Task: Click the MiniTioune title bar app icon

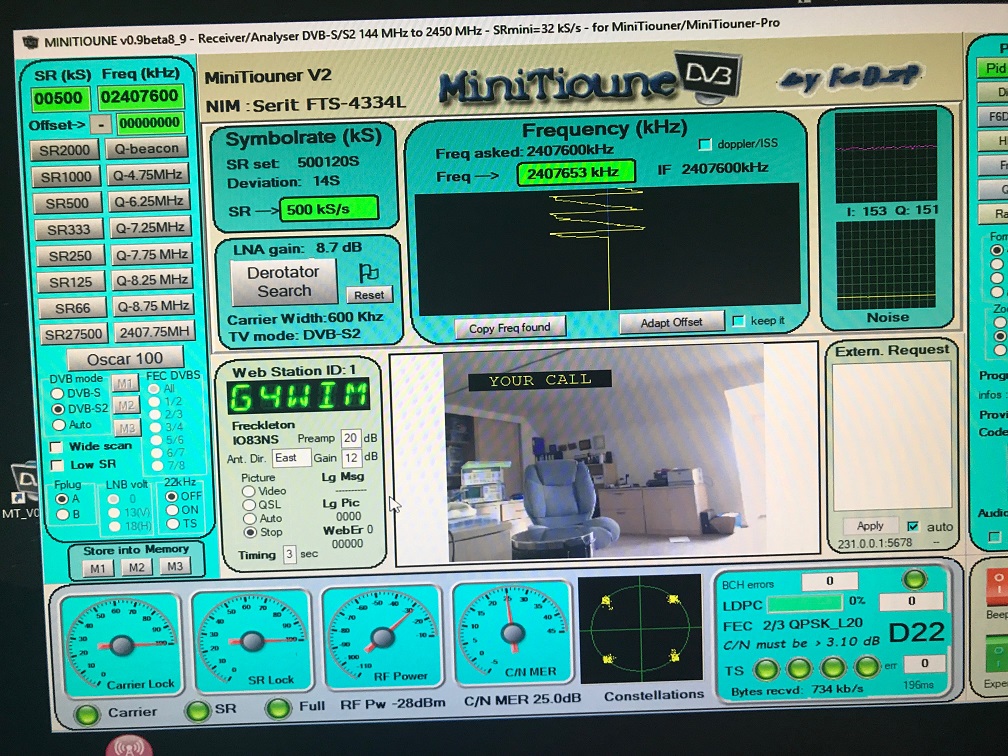Action: tap(30, 42)
